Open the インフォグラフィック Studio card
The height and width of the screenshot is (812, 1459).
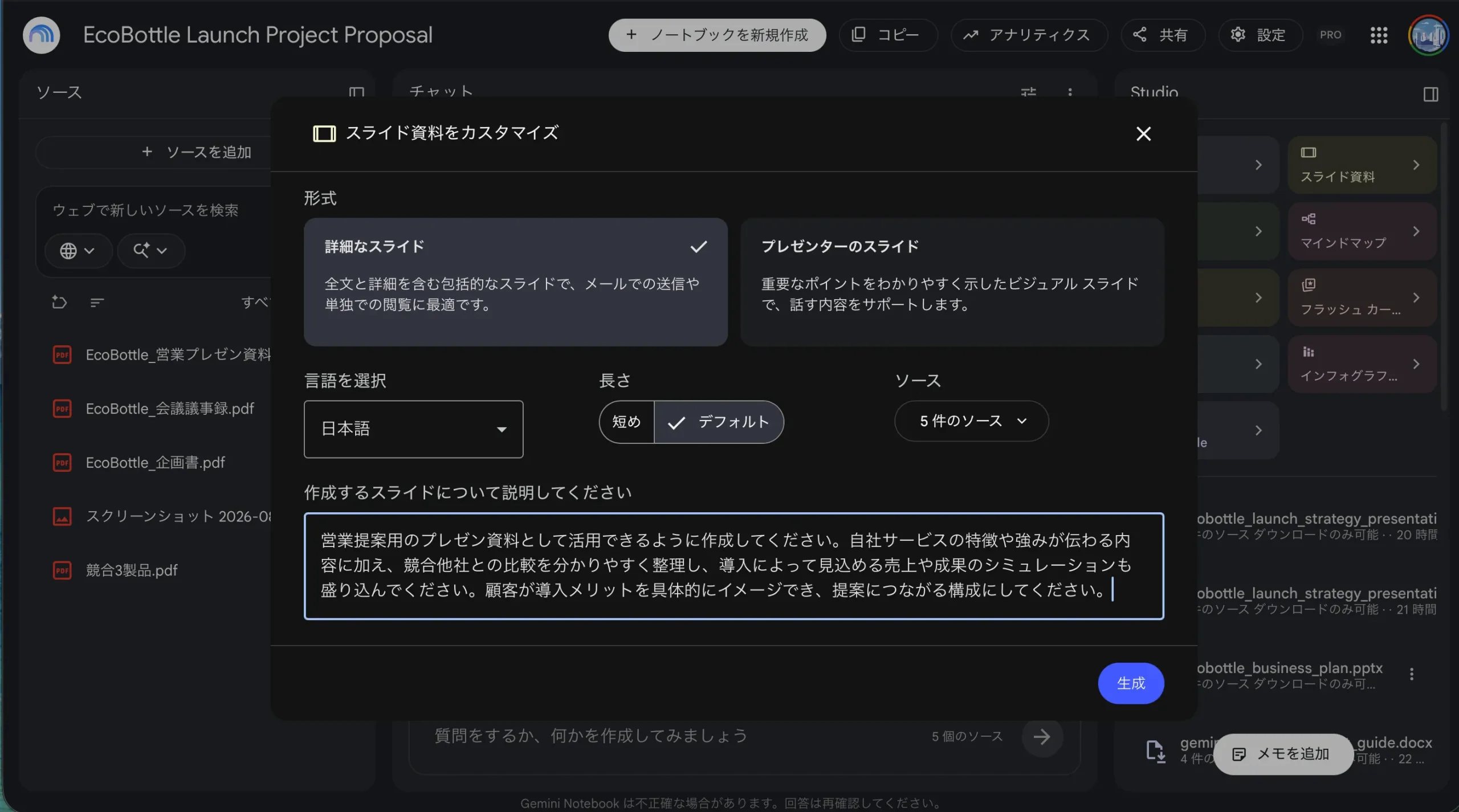coord(1362,364)
